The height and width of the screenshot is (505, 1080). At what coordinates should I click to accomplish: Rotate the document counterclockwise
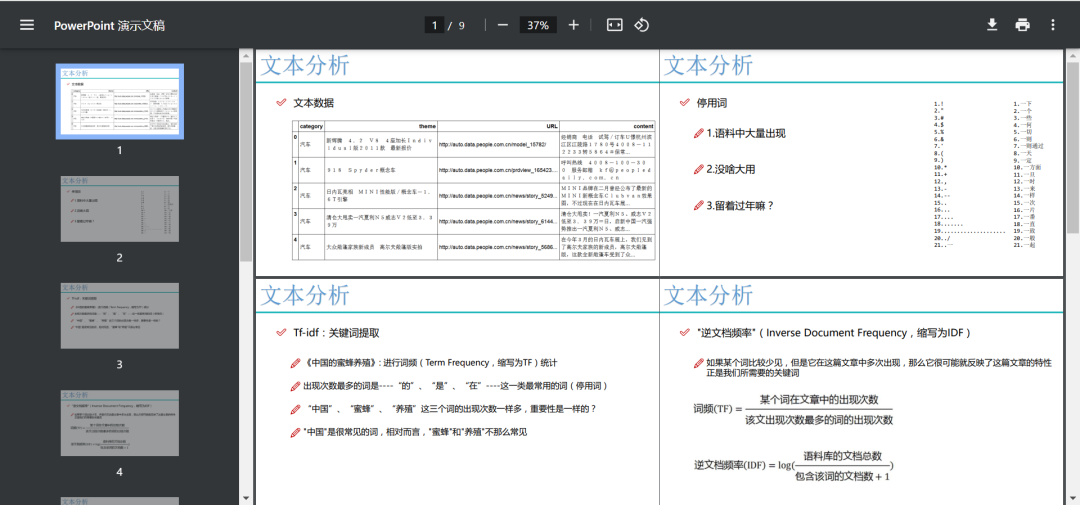[x=641, y=25]
